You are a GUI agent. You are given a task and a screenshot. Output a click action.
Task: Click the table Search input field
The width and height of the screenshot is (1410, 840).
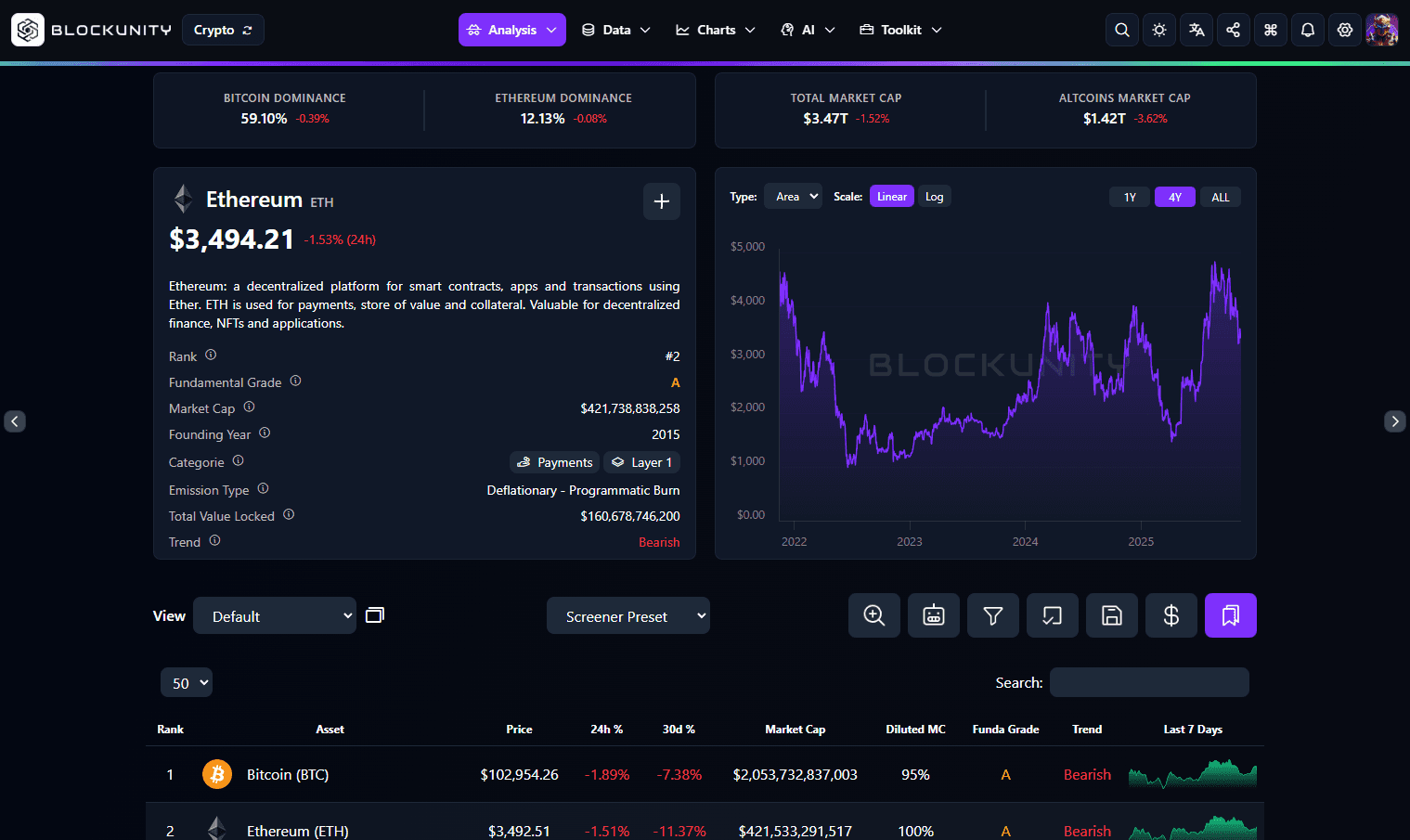click(x=1149, y=682)
